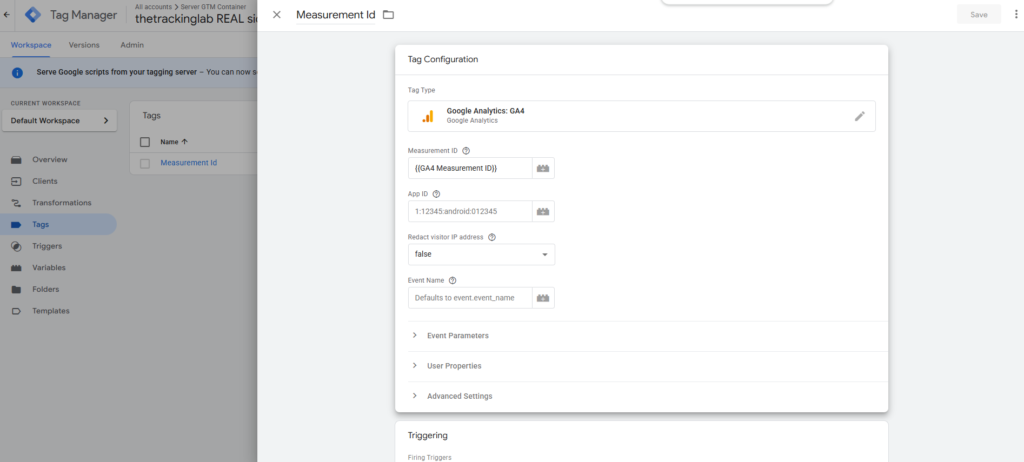Image resolution: width=1024 pixels, height=462 pixels.
Task: Tick the select-all checkbox in Tags table
Action: pos(145,142)
